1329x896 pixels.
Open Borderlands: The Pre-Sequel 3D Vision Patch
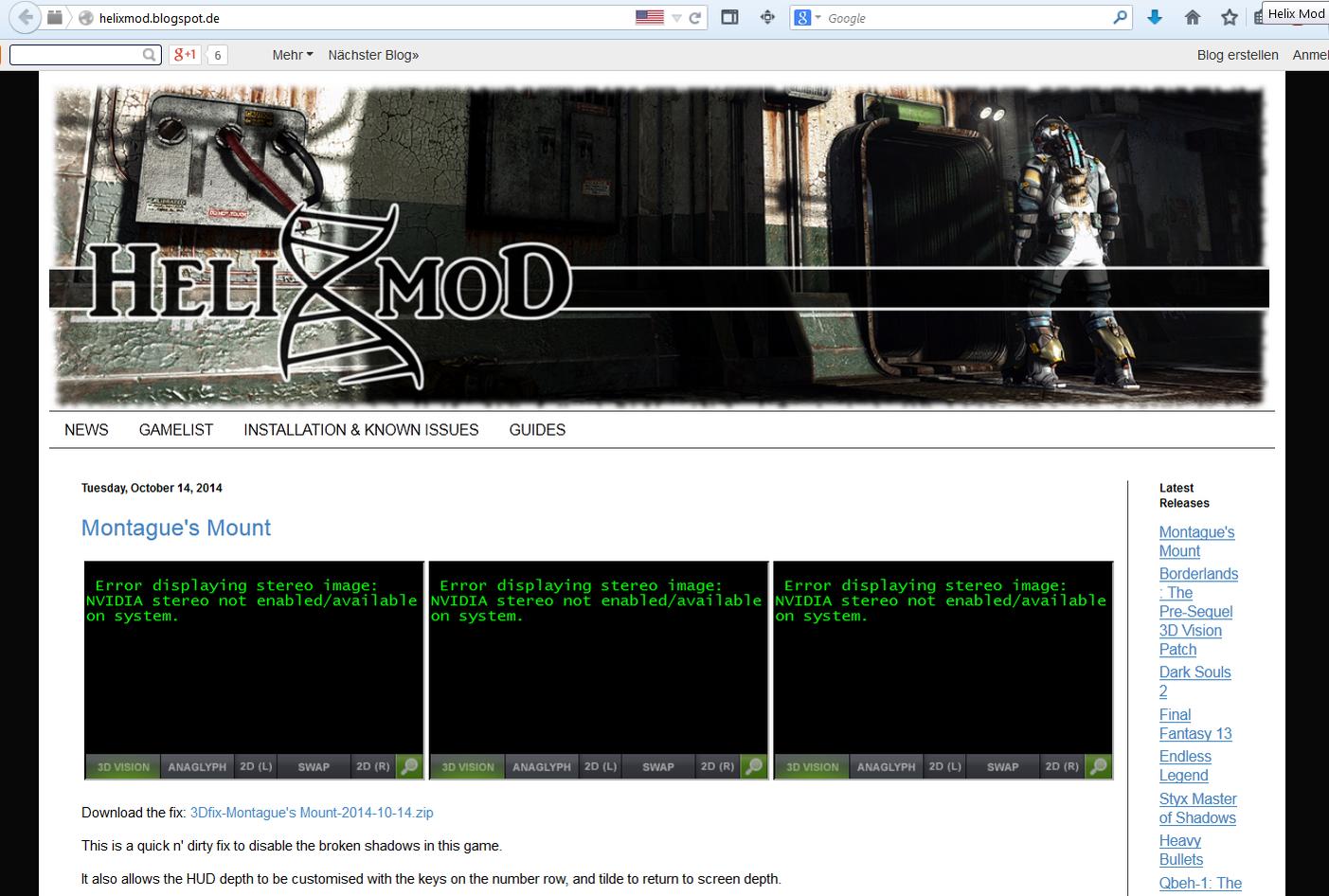tap(1198, 612)
